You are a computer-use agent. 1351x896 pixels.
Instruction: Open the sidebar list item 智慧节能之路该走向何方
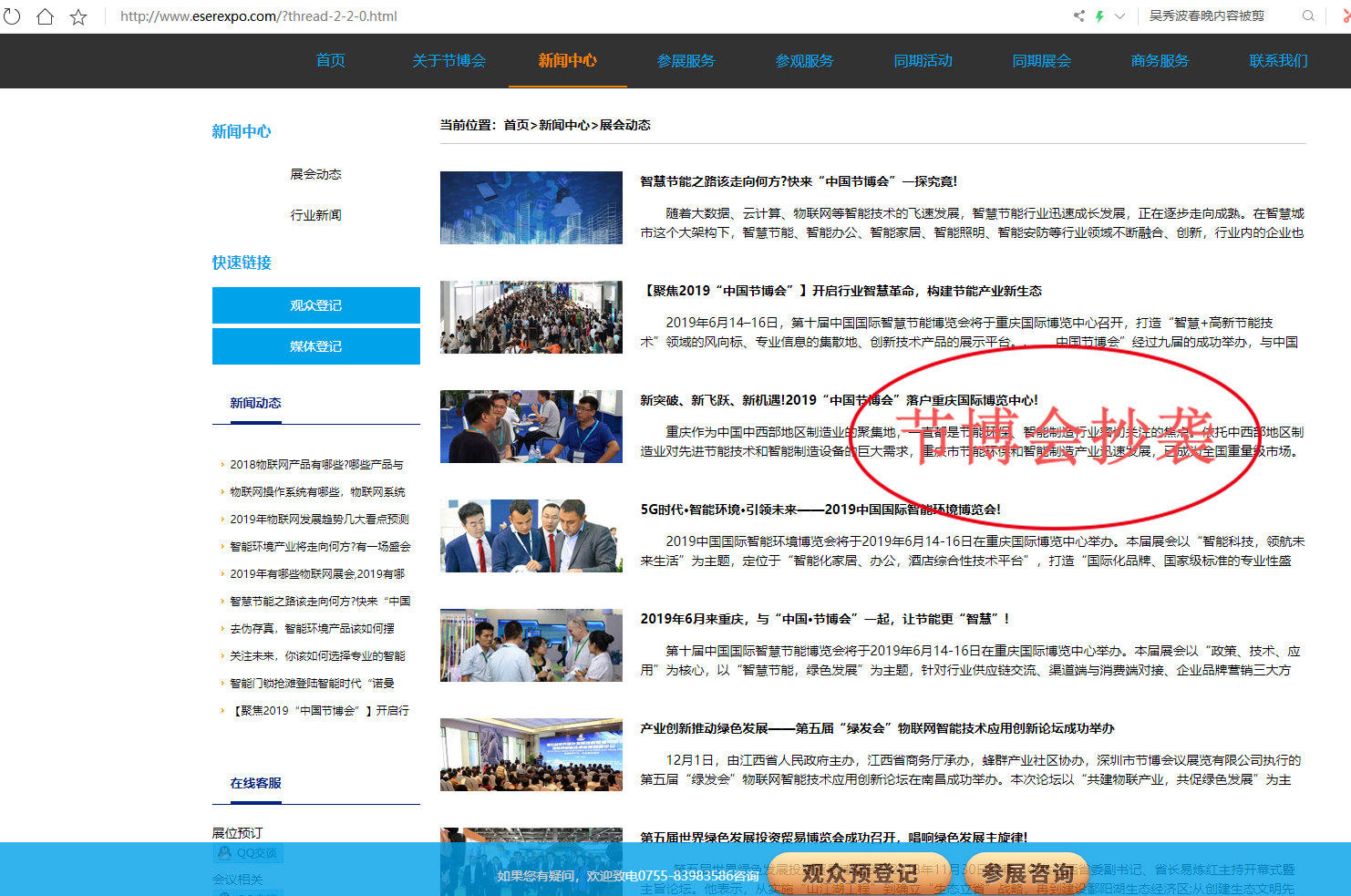click(320, 602)
